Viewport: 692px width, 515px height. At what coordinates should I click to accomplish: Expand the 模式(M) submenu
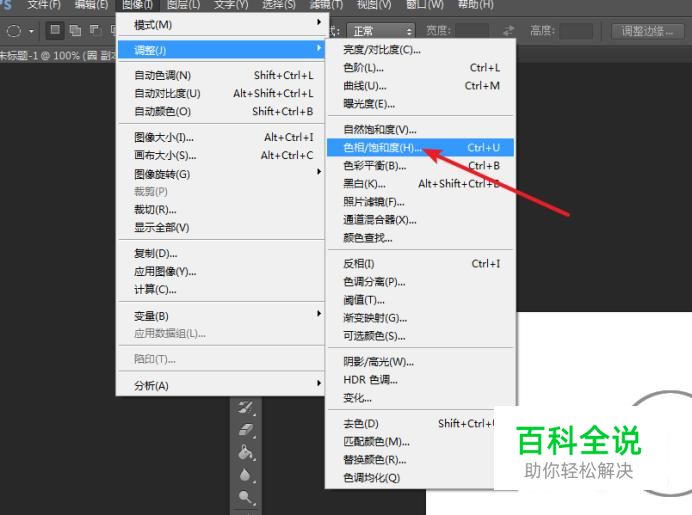222,24
